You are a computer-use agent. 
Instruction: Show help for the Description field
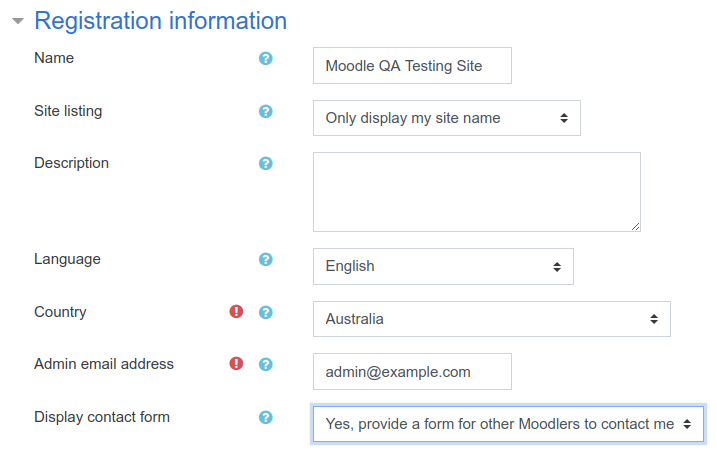pyautogui.click(x=266, y=164)
